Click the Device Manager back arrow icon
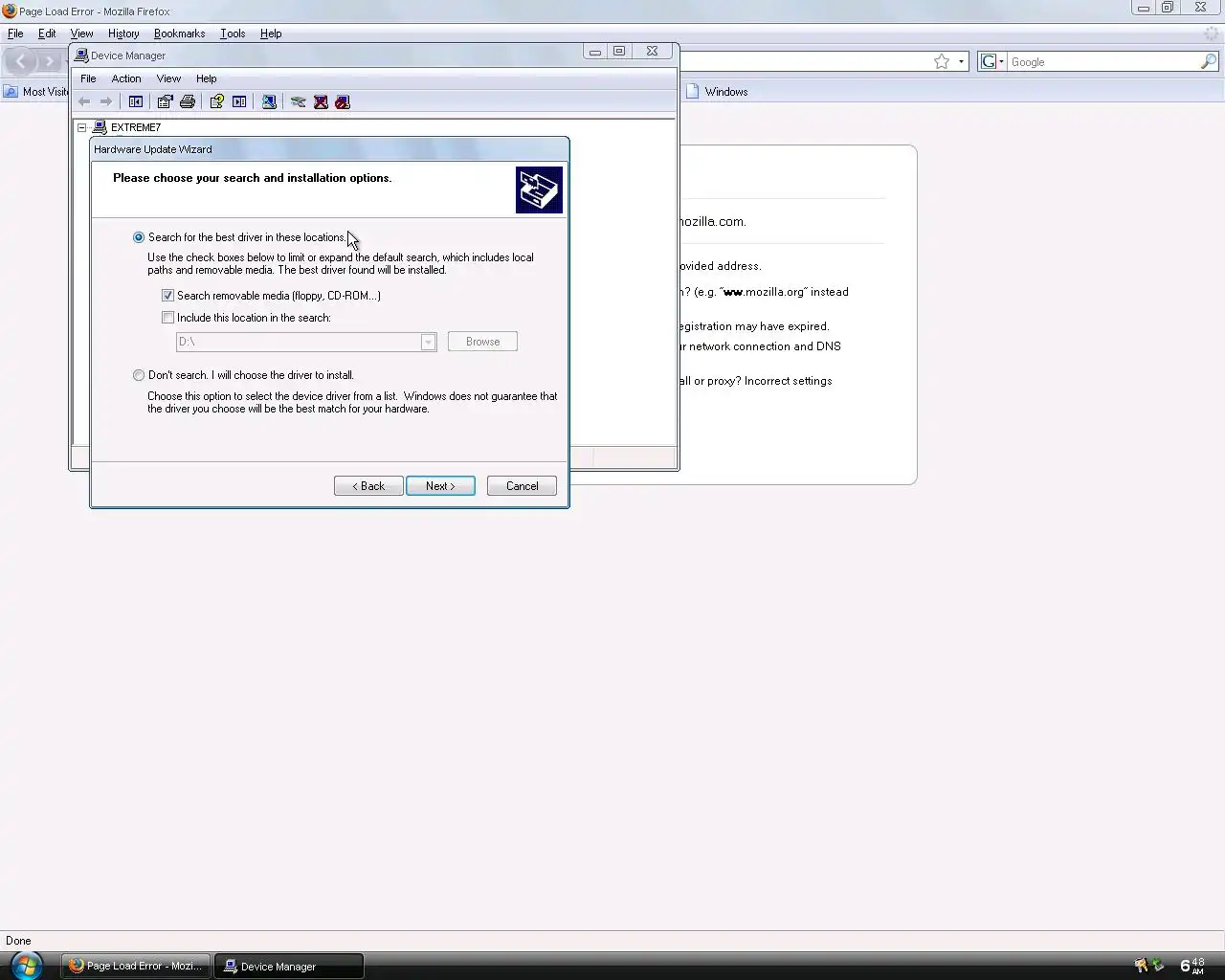 [84, 101]
